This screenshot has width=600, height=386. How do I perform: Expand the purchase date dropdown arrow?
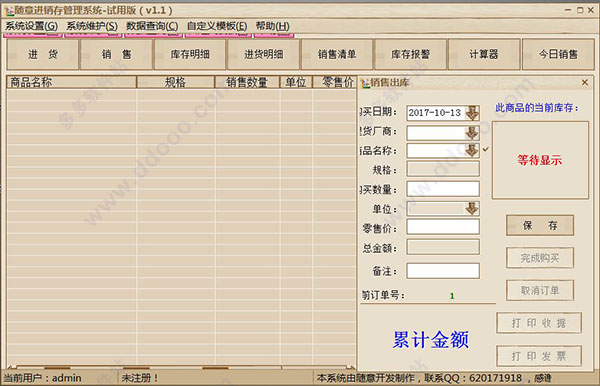(472, 113)
